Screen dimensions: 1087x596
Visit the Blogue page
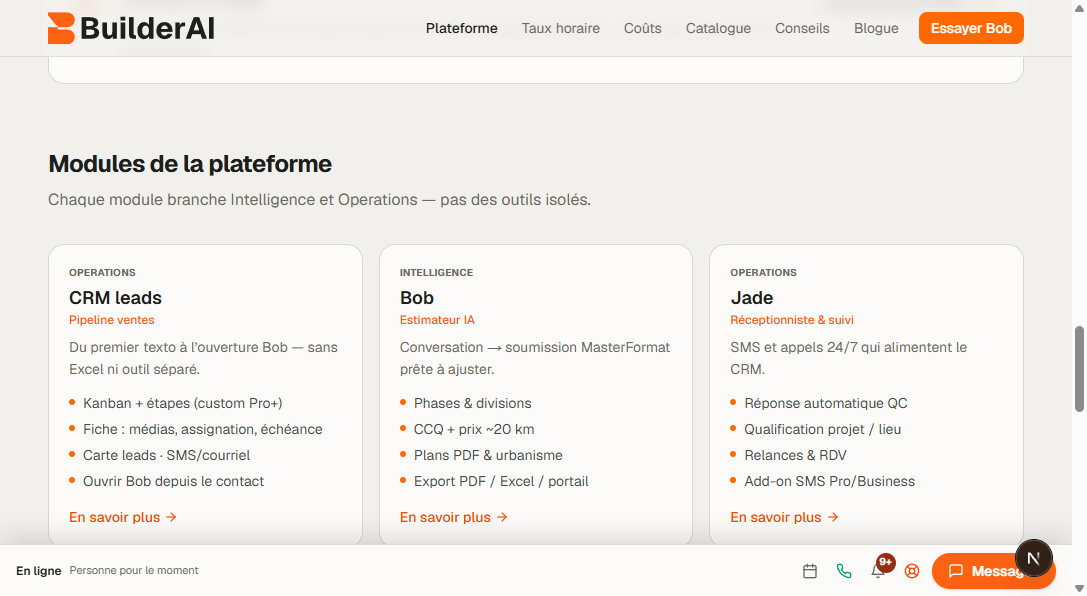(876, 28)
